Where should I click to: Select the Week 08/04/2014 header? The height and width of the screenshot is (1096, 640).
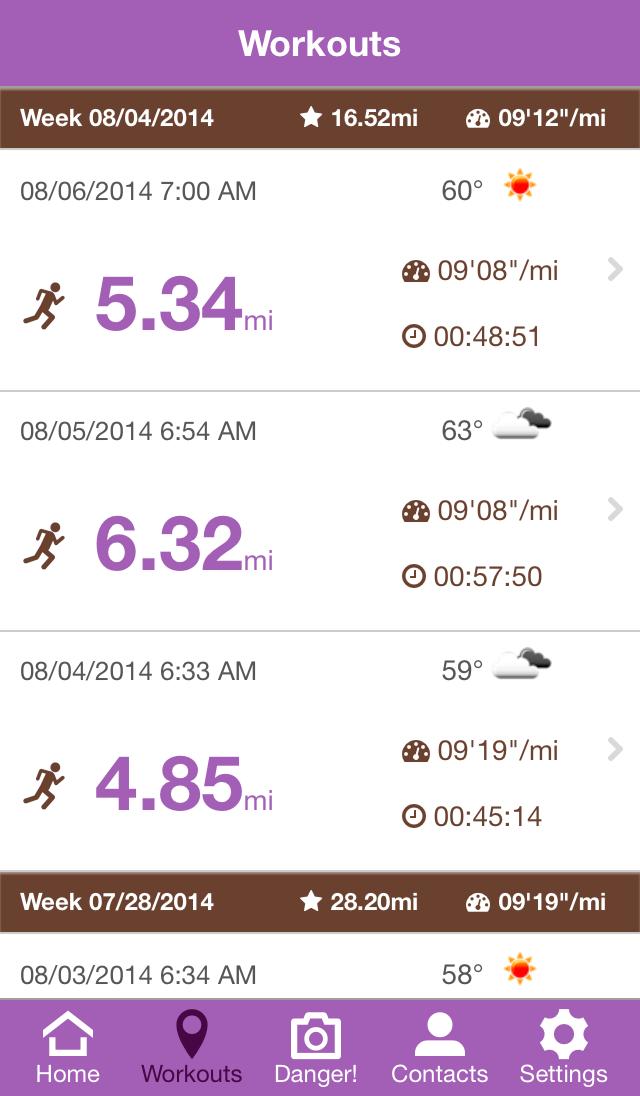(117, 118)
